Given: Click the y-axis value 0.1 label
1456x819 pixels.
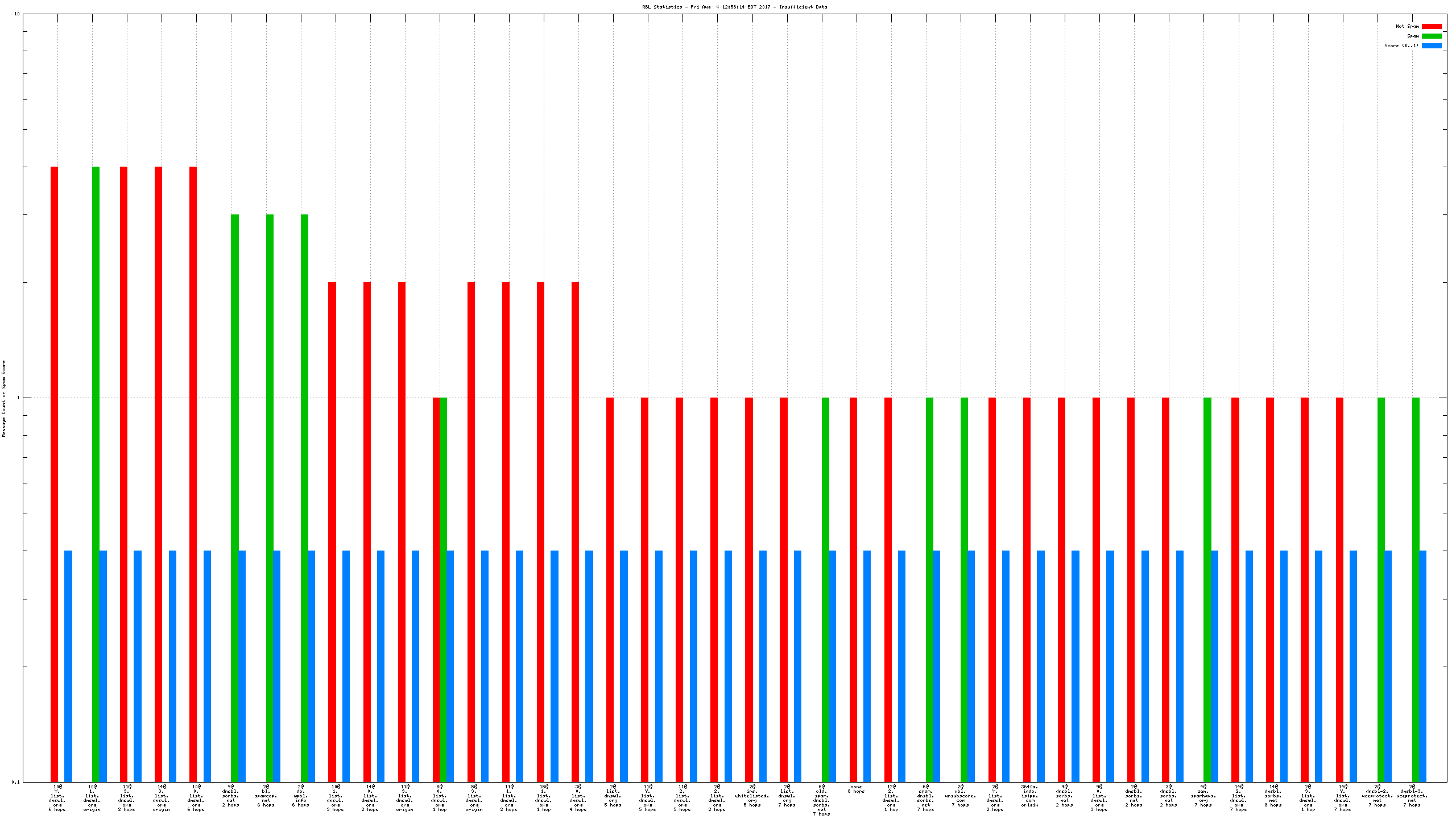Looking at the screenshot, I should click(15, 782).
